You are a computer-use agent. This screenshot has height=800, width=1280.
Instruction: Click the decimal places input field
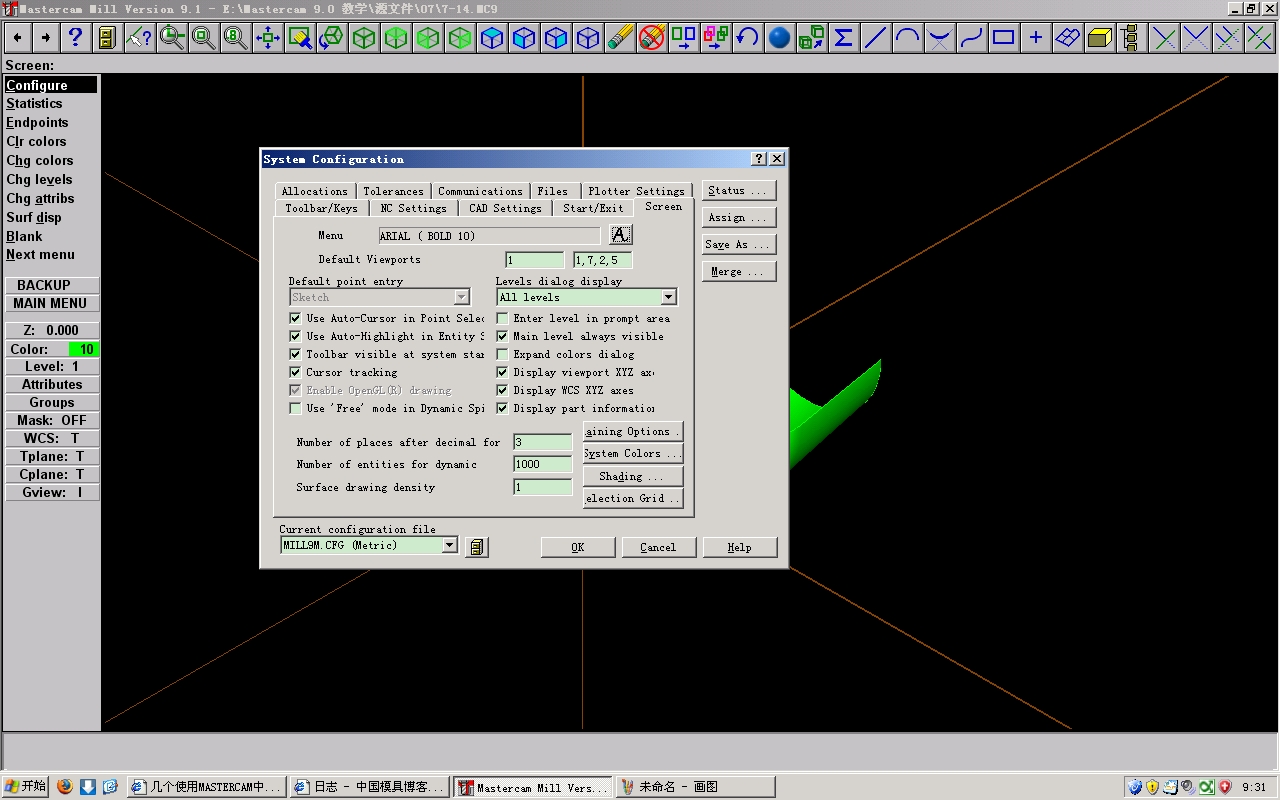coord(542,442)
